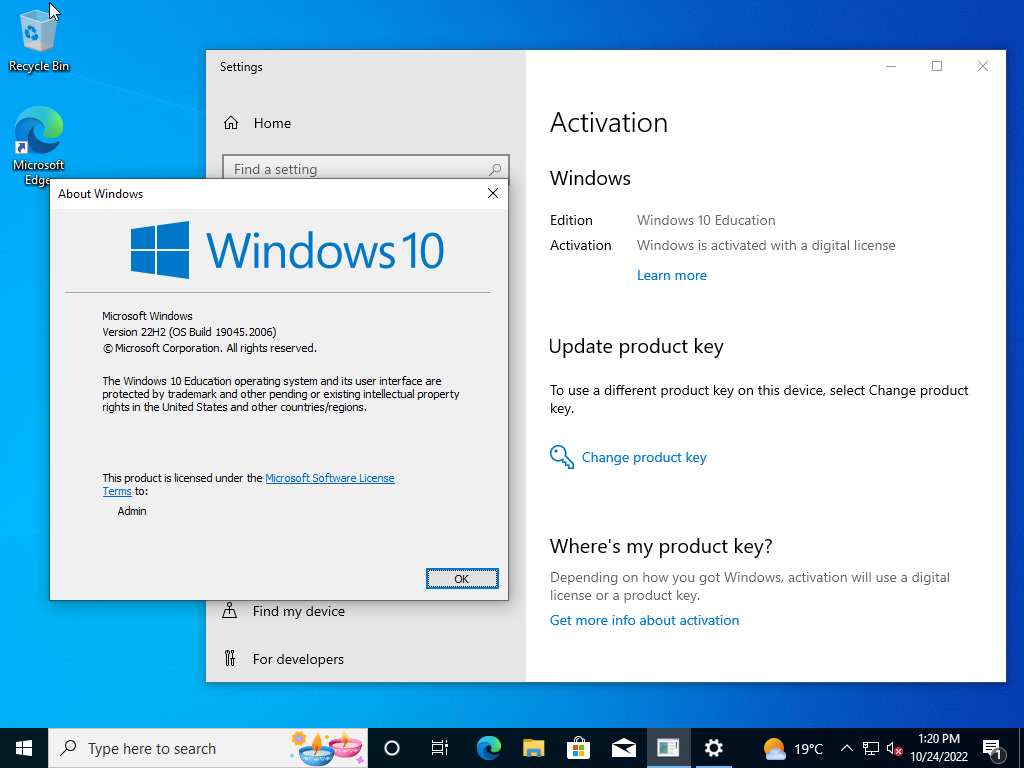
Task: Open Microsoft Store from the taskbar
Action: [x=578, y=747]
